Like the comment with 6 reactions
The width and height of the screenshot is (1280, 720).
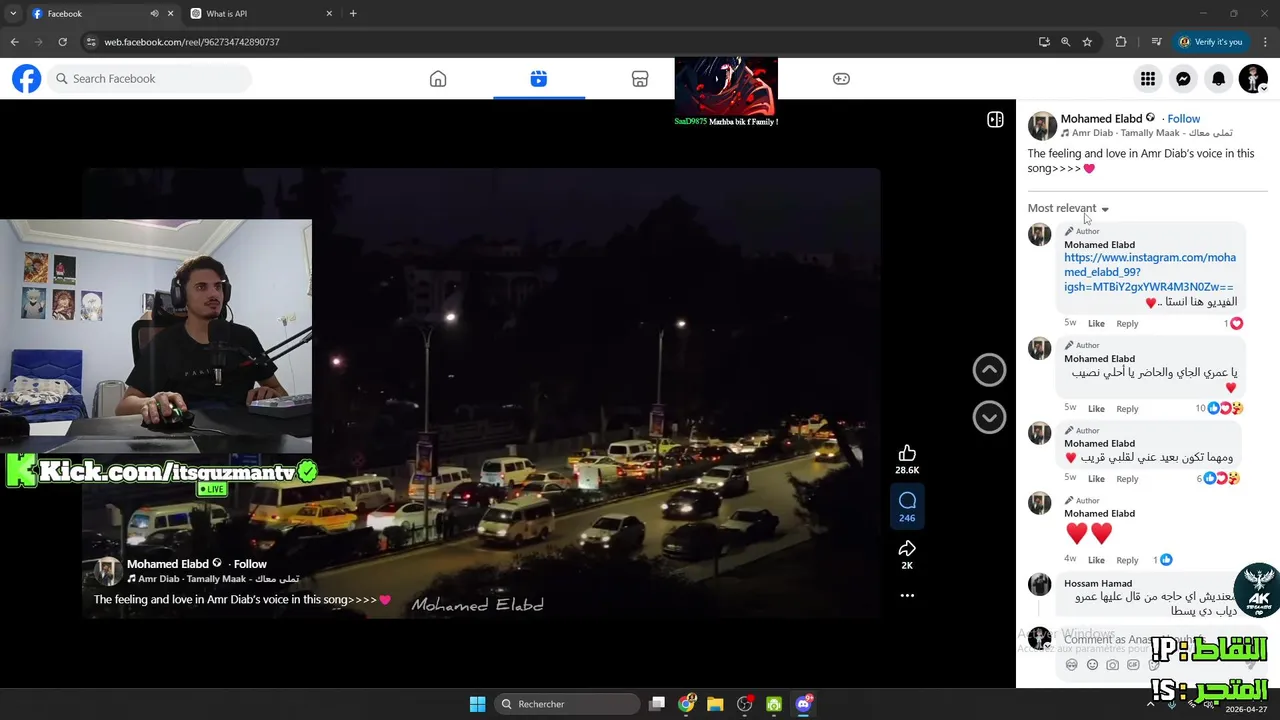(x=1096, y=479)
